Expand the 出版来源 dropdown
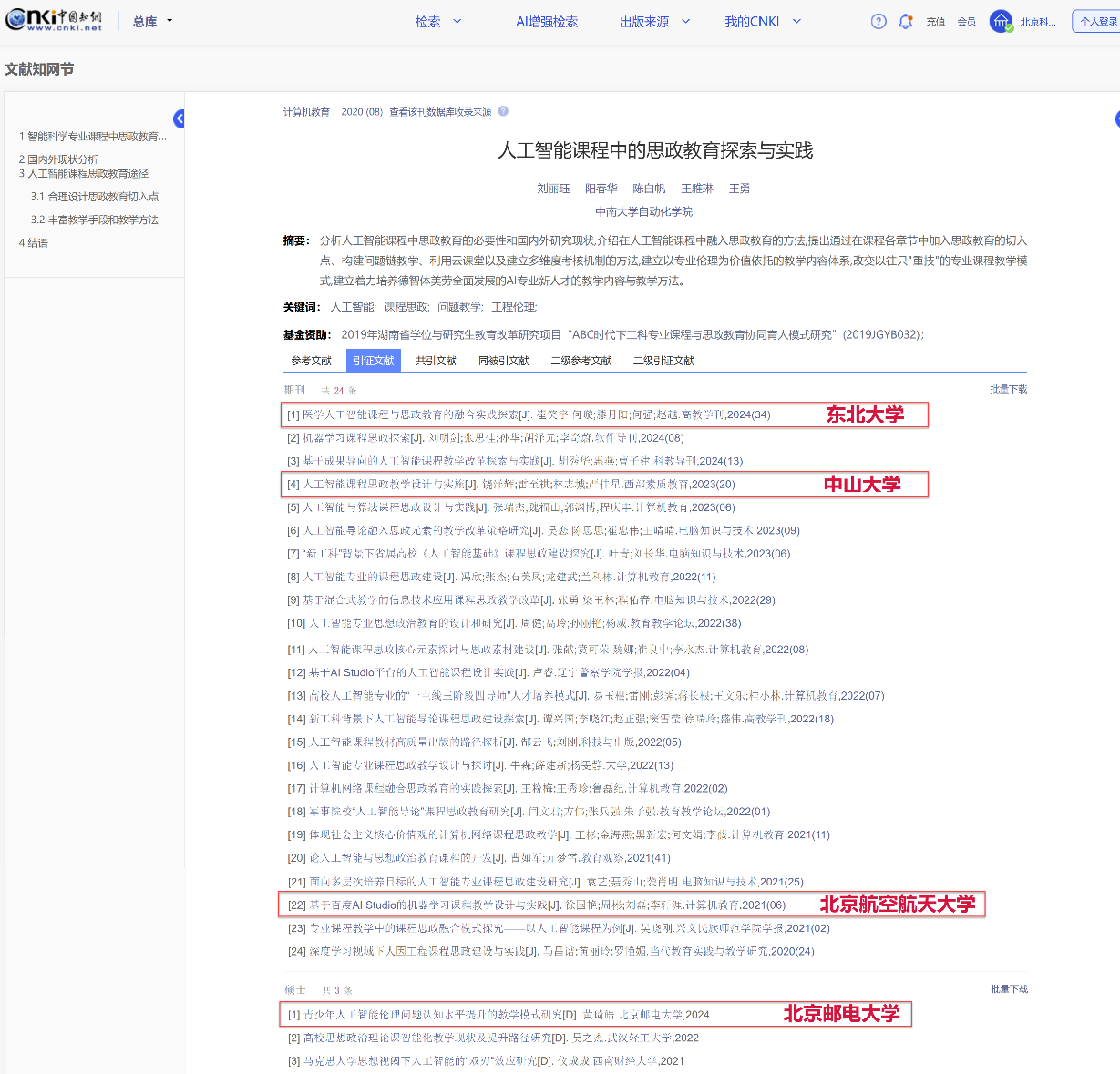This screenshot has width=1120, height=1074. [x=654, y=22]
